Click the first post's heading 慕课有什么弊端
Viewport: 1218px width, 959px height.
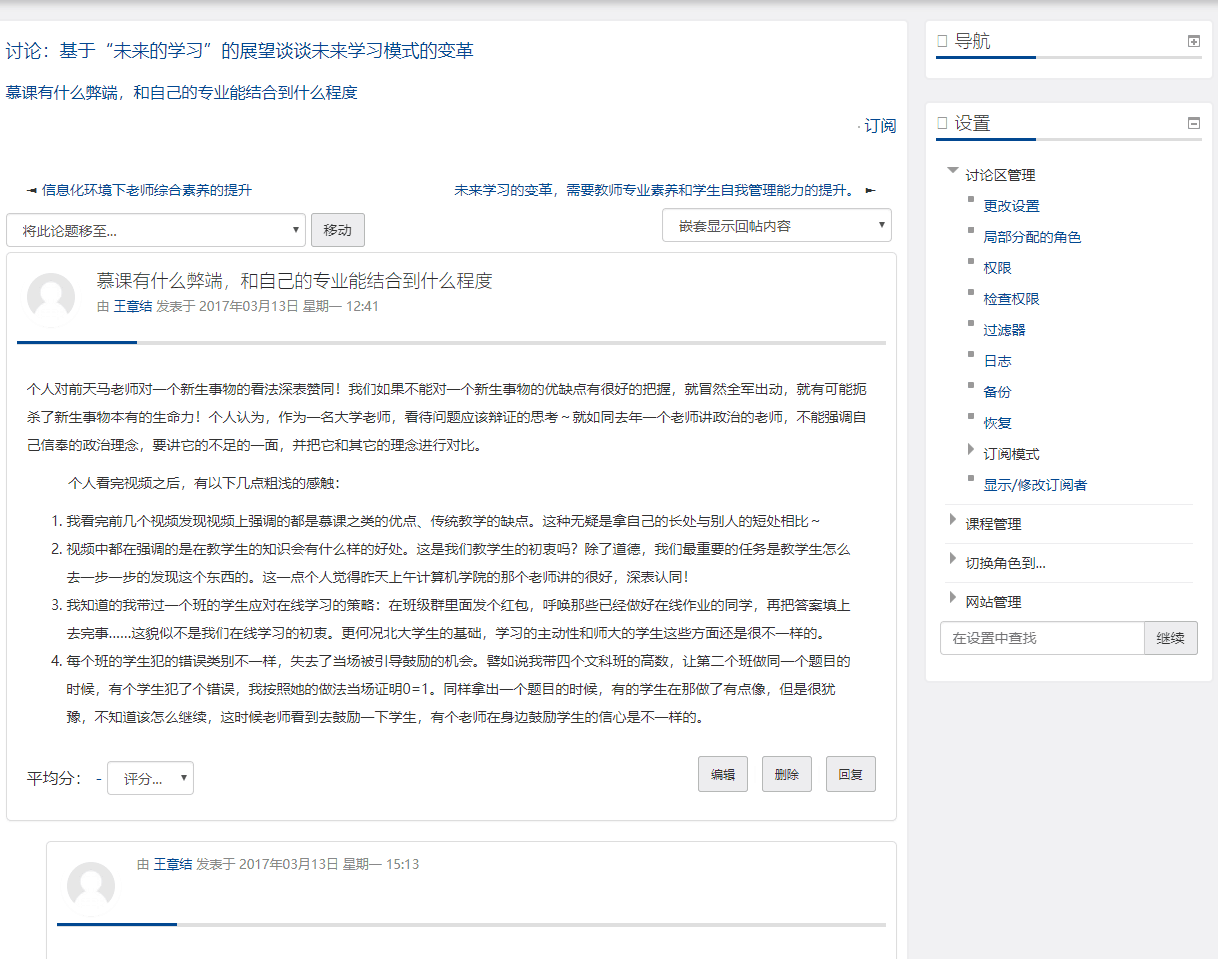[x=294, y=281]
